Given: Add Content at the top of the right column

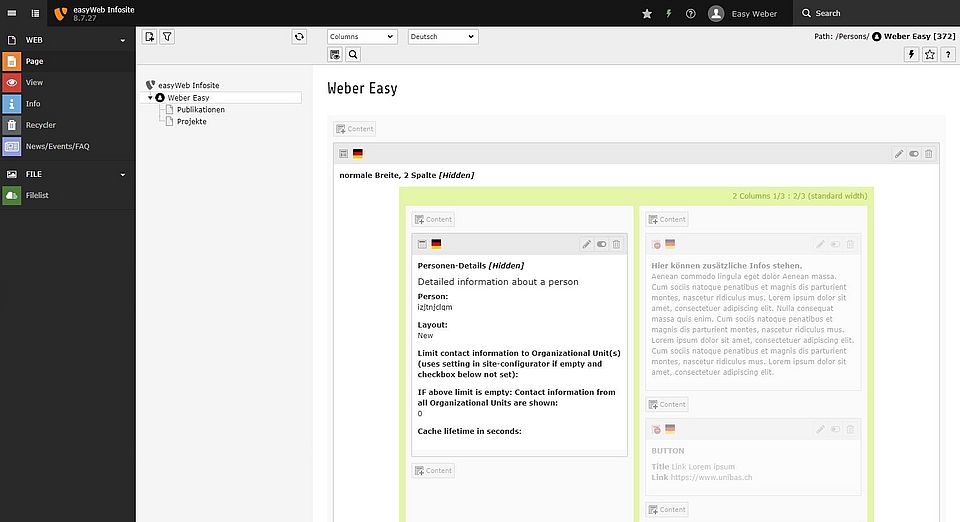Looking at the screenshot, I should pyautogui.click(x=667, y=219).
